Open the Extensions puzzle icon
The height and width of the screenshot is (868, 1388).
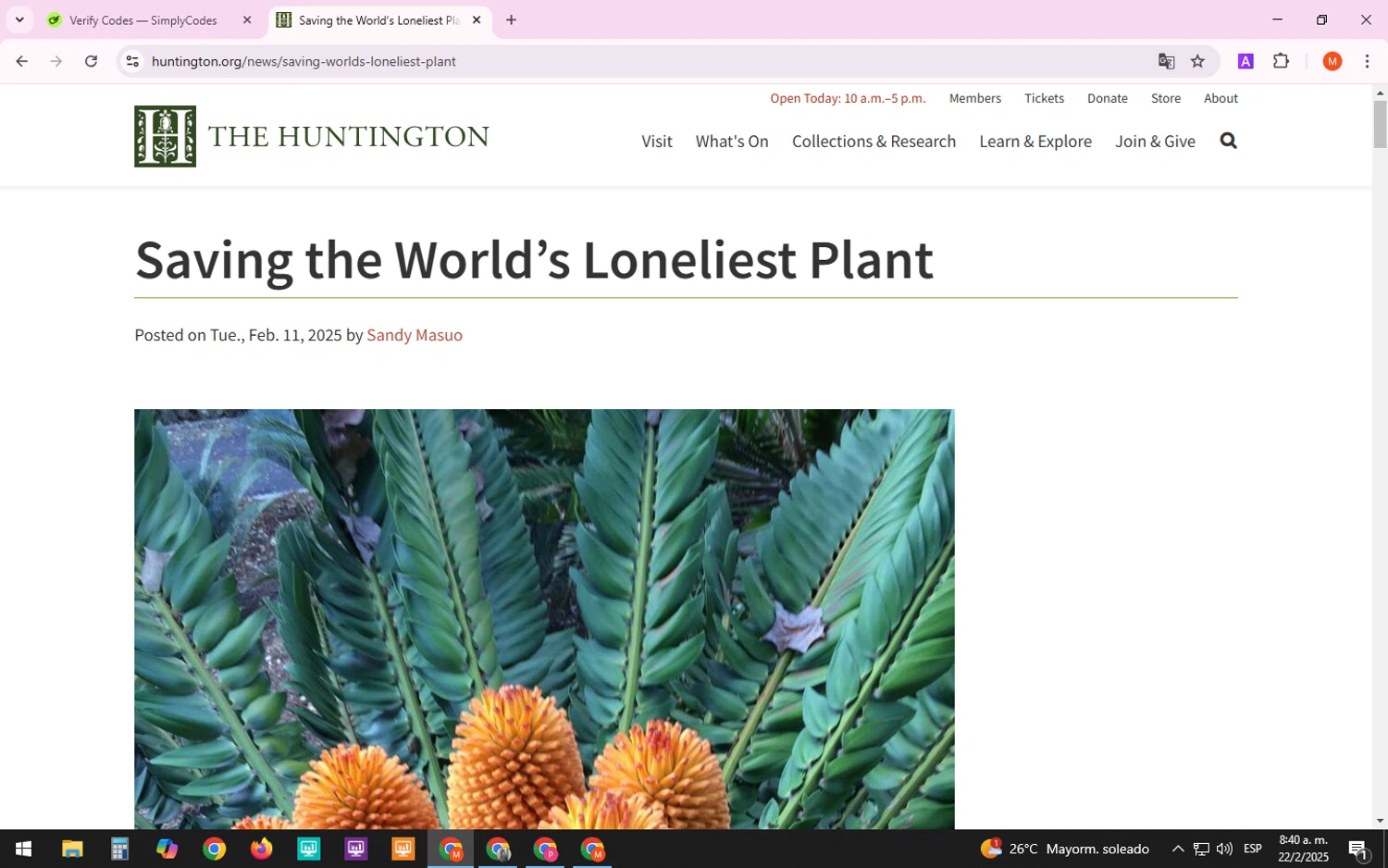1281,61
